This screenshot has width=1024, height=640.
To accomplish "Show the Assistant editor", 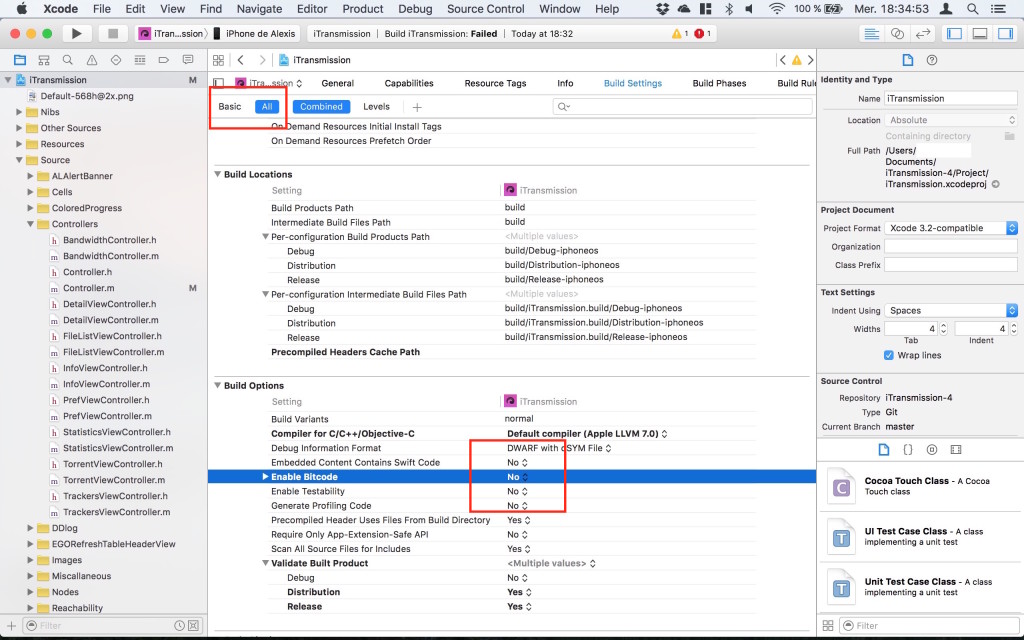I will click(x=897, y=33).
